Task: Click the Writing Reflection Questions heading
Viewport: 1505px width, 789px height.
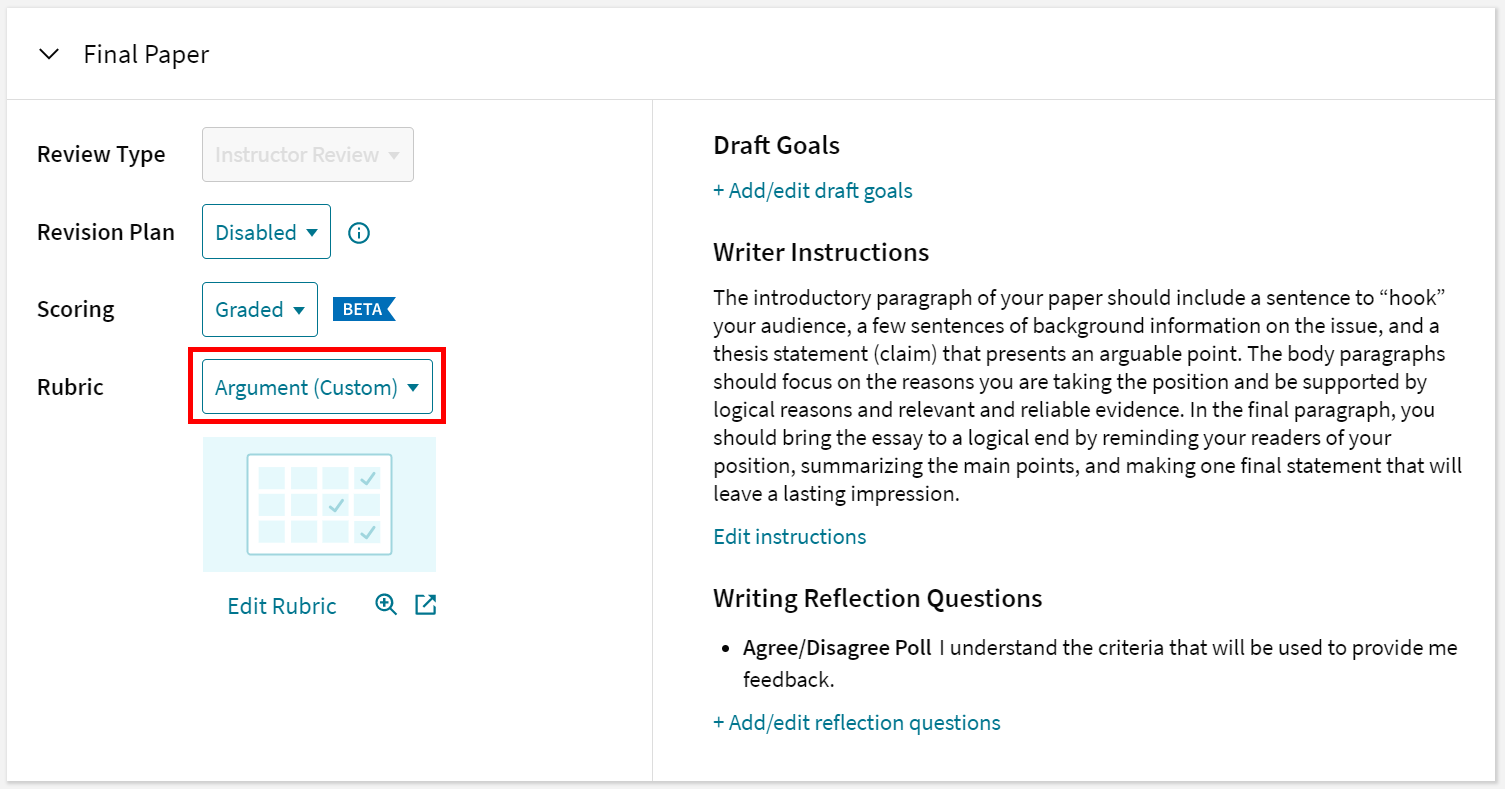Action: (878, 597)
